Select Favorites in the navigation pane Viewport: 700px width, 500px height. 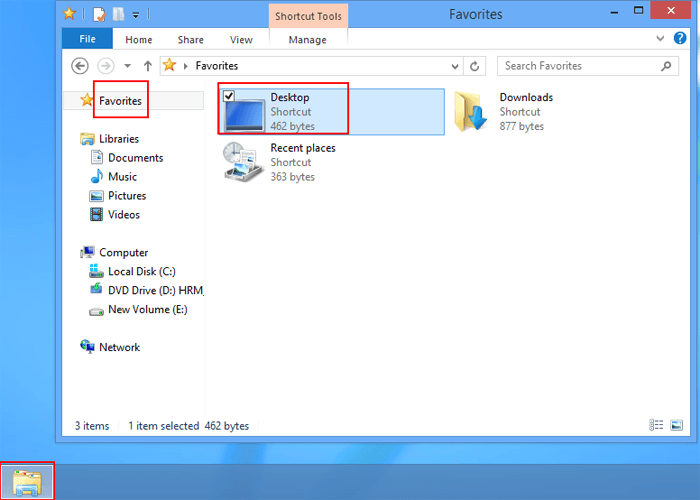point(120,101)
